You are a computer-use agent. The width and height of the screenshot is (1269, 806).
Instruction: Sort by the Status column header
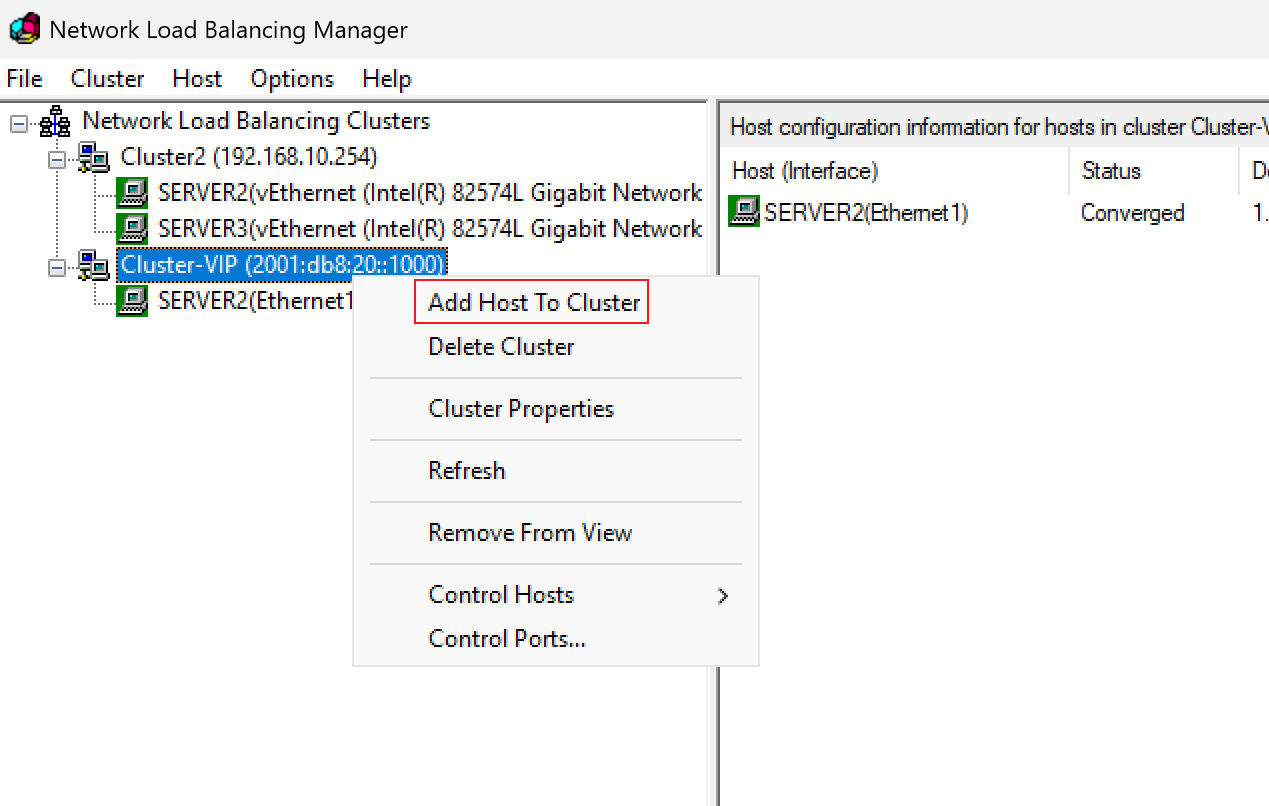point(1154,171)
